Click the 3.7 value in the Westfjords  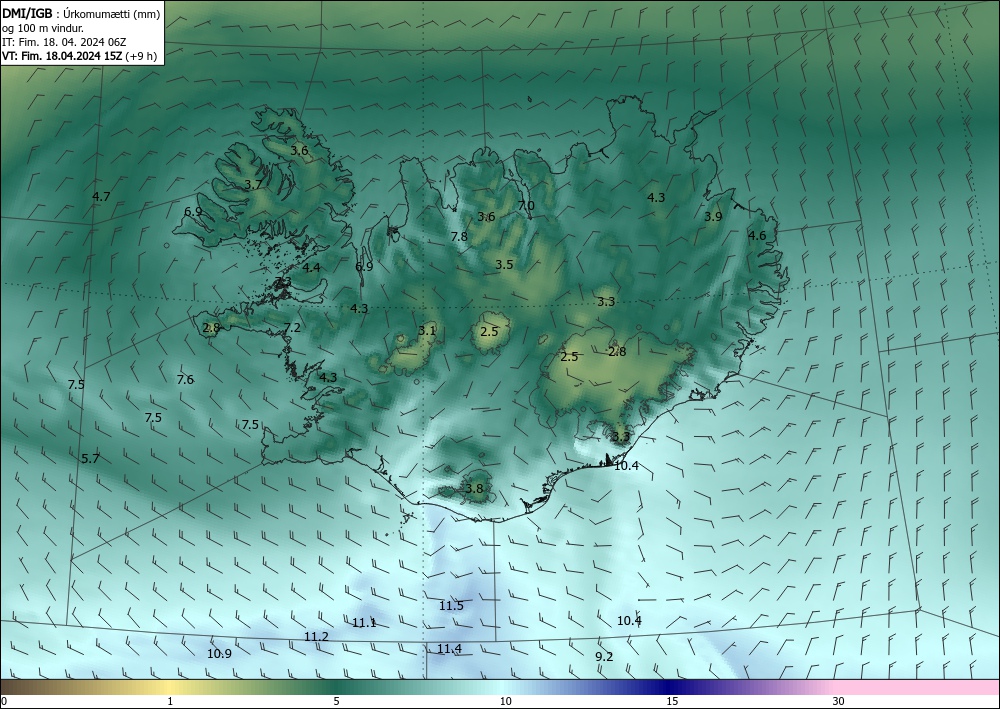253,184
